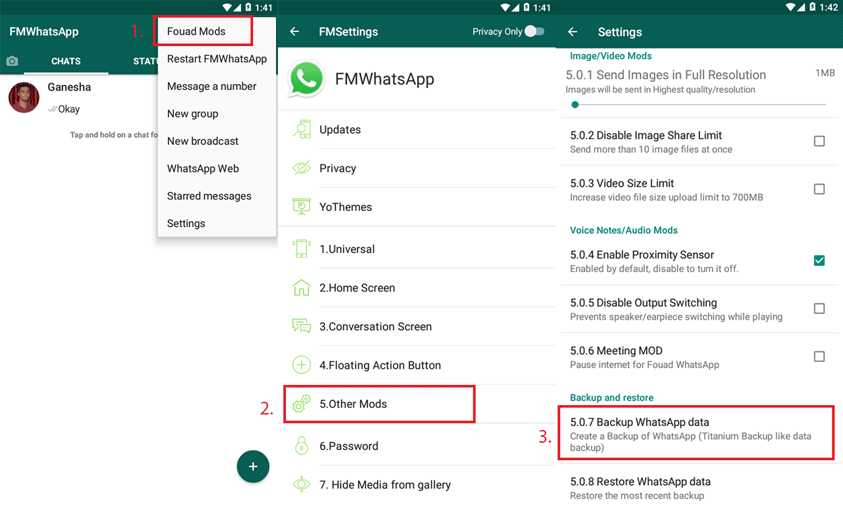Tap the FMWhatsApp logo icon
The image size is (843, 511).
pos(306,79)
